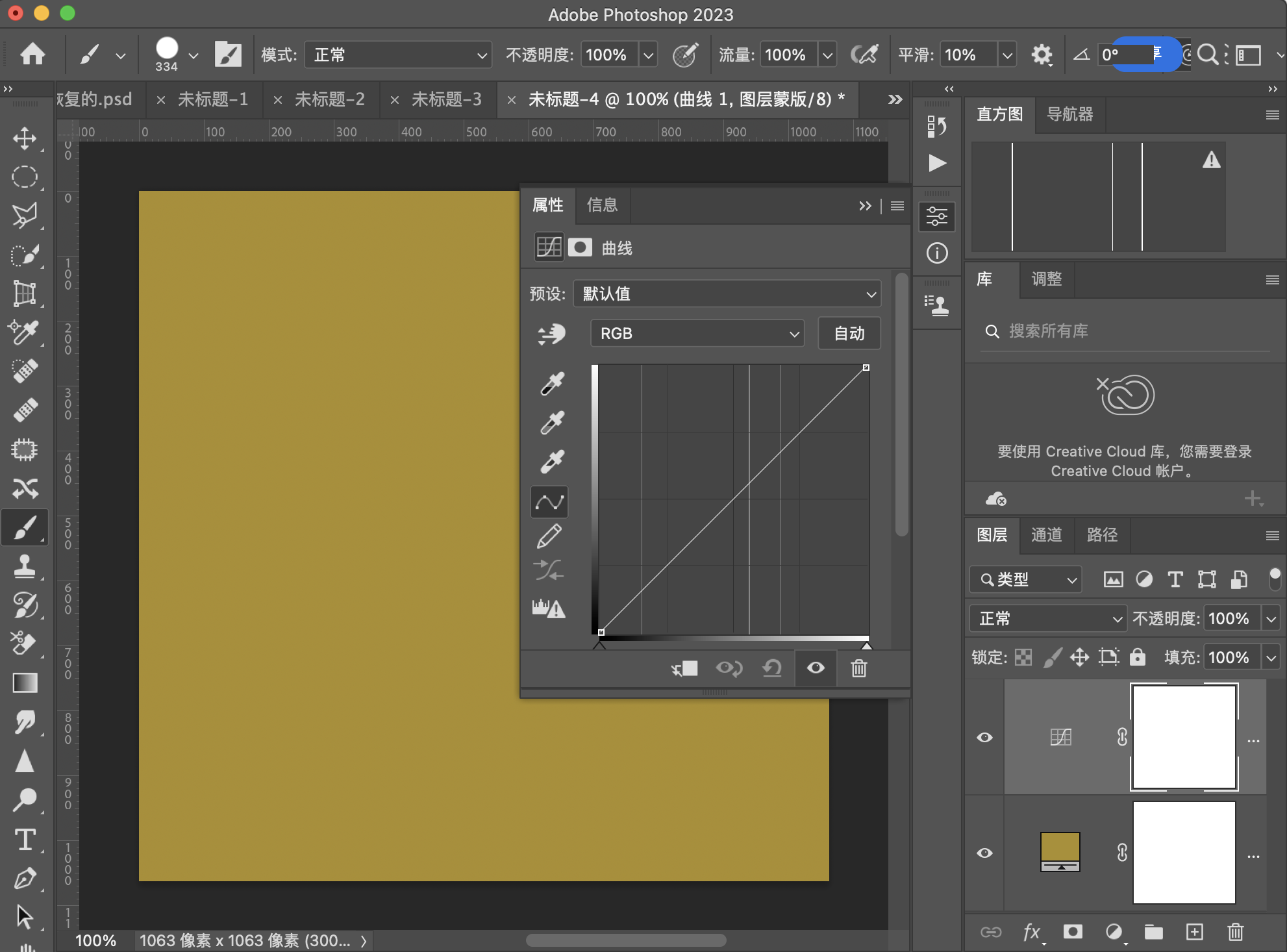This screenshot has height=952, width=1287.
Task: Delete the adjustment layer from Properties panel
Action: pos(859,668)
